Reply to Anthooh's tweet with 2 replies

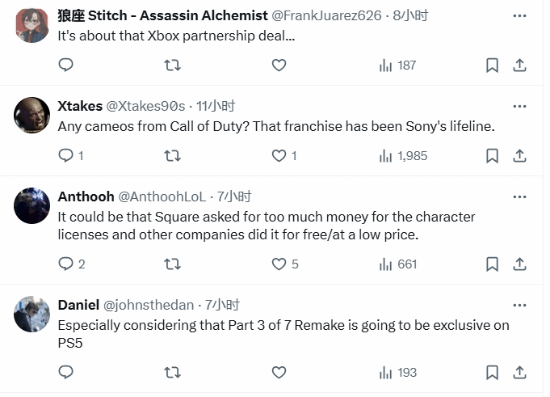coord(72,264)
